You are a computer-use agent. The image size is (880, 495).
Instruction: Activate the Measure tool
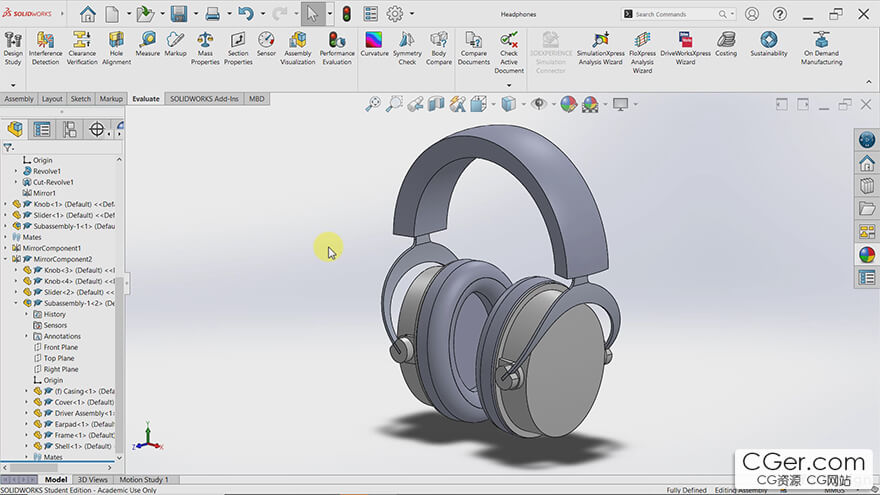click(148, 44)
